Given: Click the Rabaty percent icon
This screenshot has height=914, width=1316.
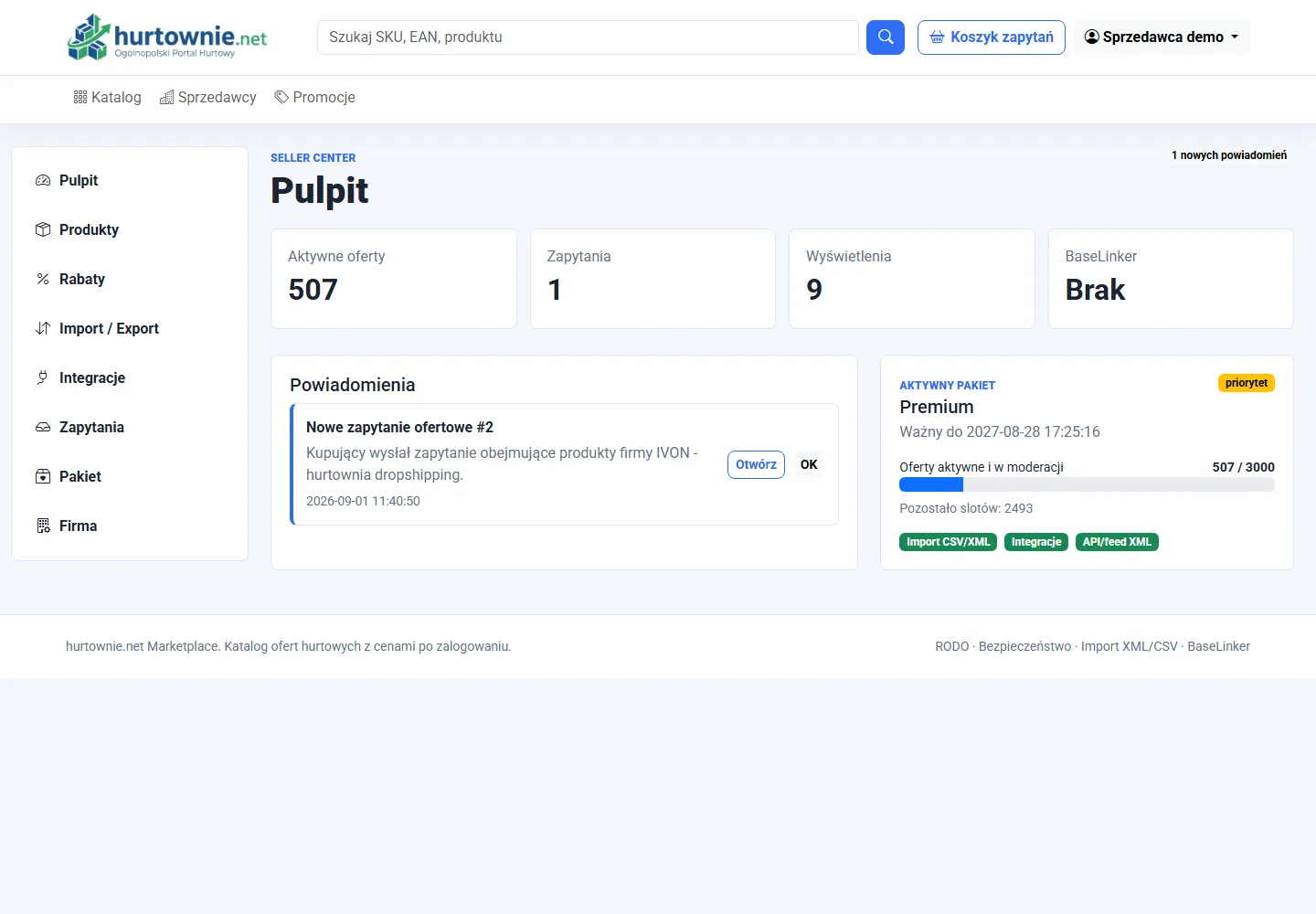Looking at the screenshot, I should pyautogui.click(x=43, y=279).
